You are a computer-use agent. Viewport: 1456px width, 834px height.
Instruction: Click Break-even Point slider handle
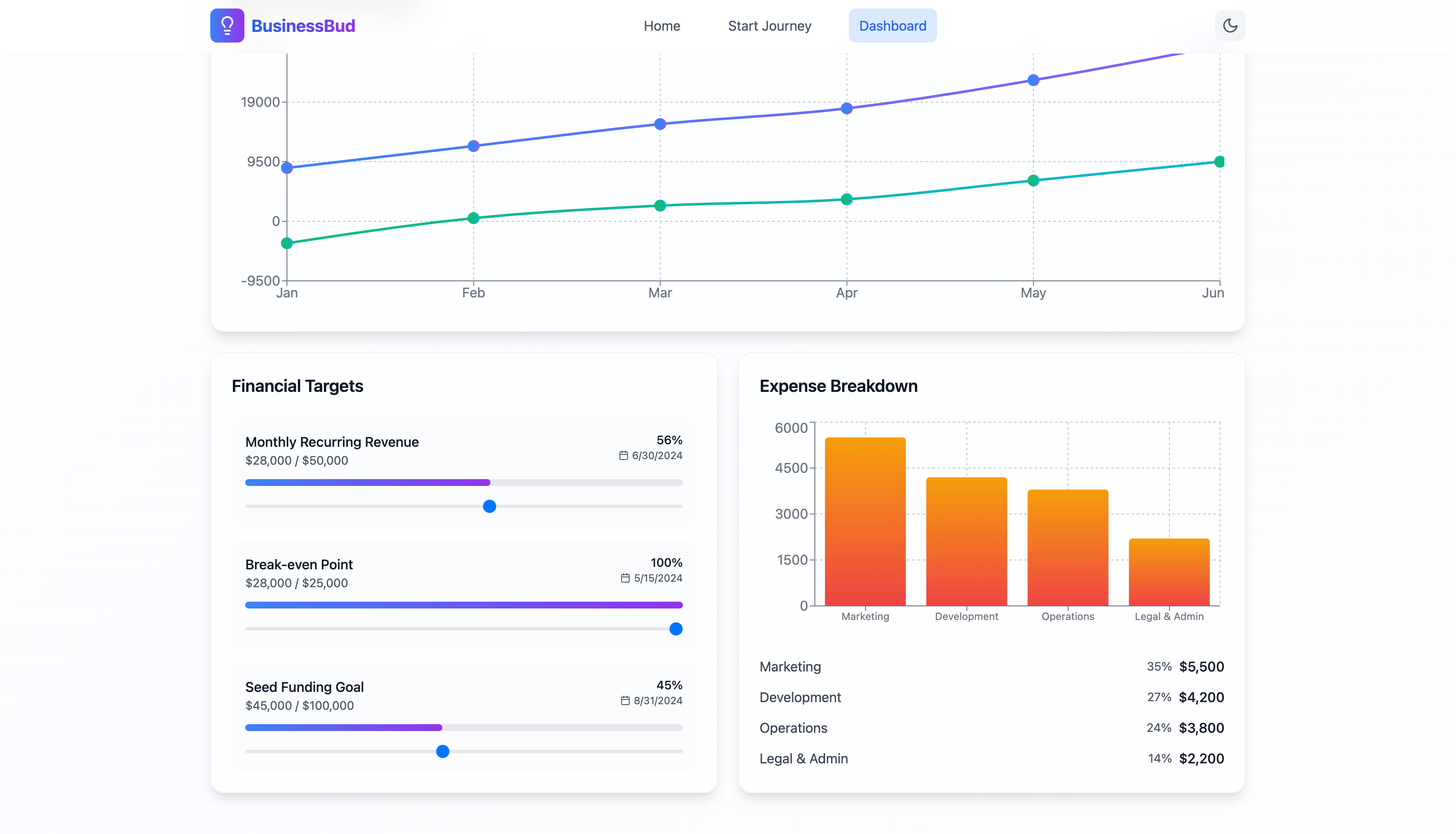pos(676,629)
